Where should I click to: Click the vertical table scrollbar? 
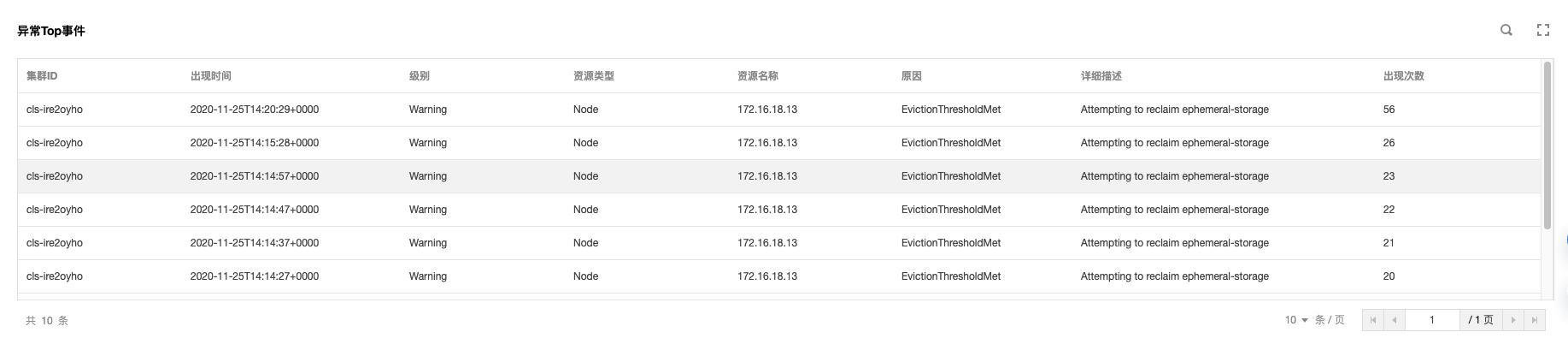[x=1547, y=145]
